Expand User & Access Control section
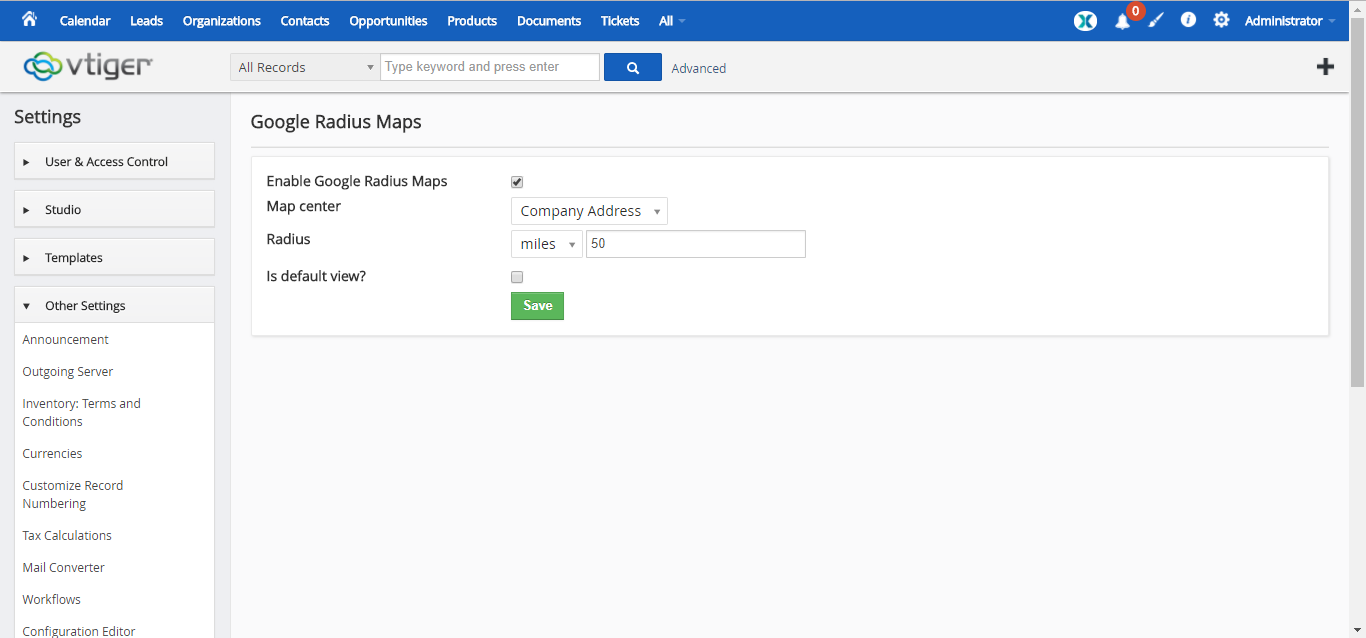 pos(114,161)
